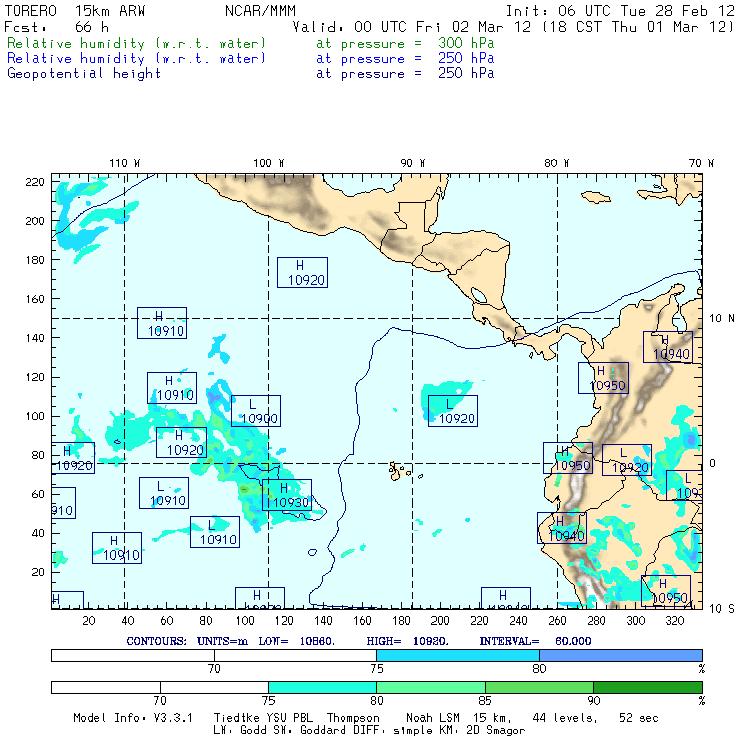Click the 'CONTOURS: UNITS=m' caption
Image resolution: width=740 pixels, height=740 pixels.
coord(187,641)
